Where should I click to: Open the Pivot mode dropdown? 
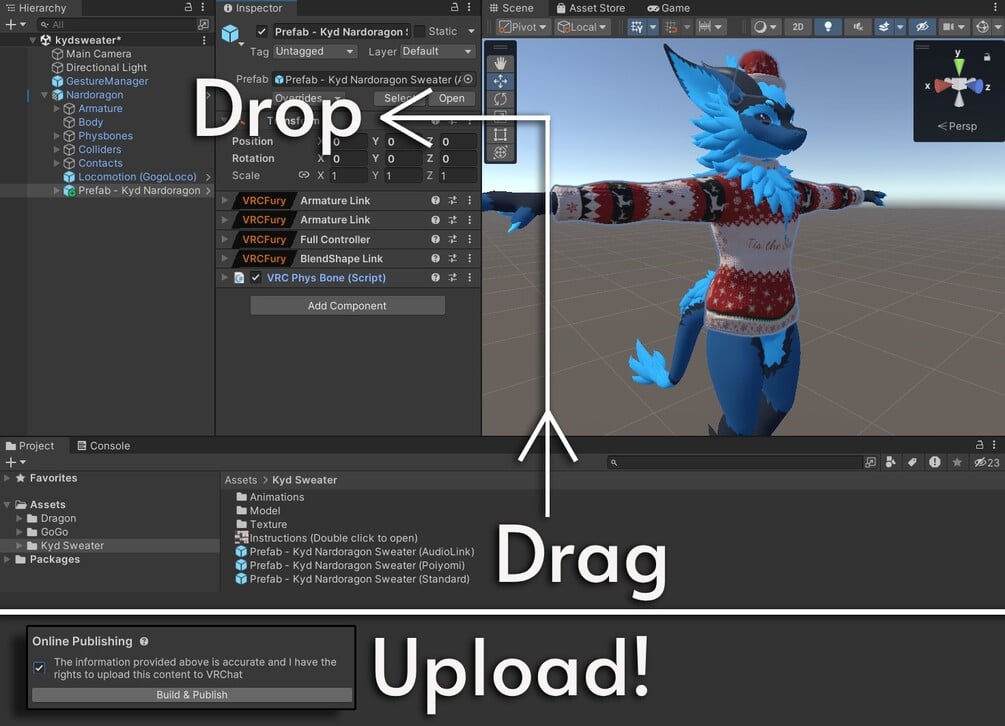pyautogui.click(x=522, y=26)
